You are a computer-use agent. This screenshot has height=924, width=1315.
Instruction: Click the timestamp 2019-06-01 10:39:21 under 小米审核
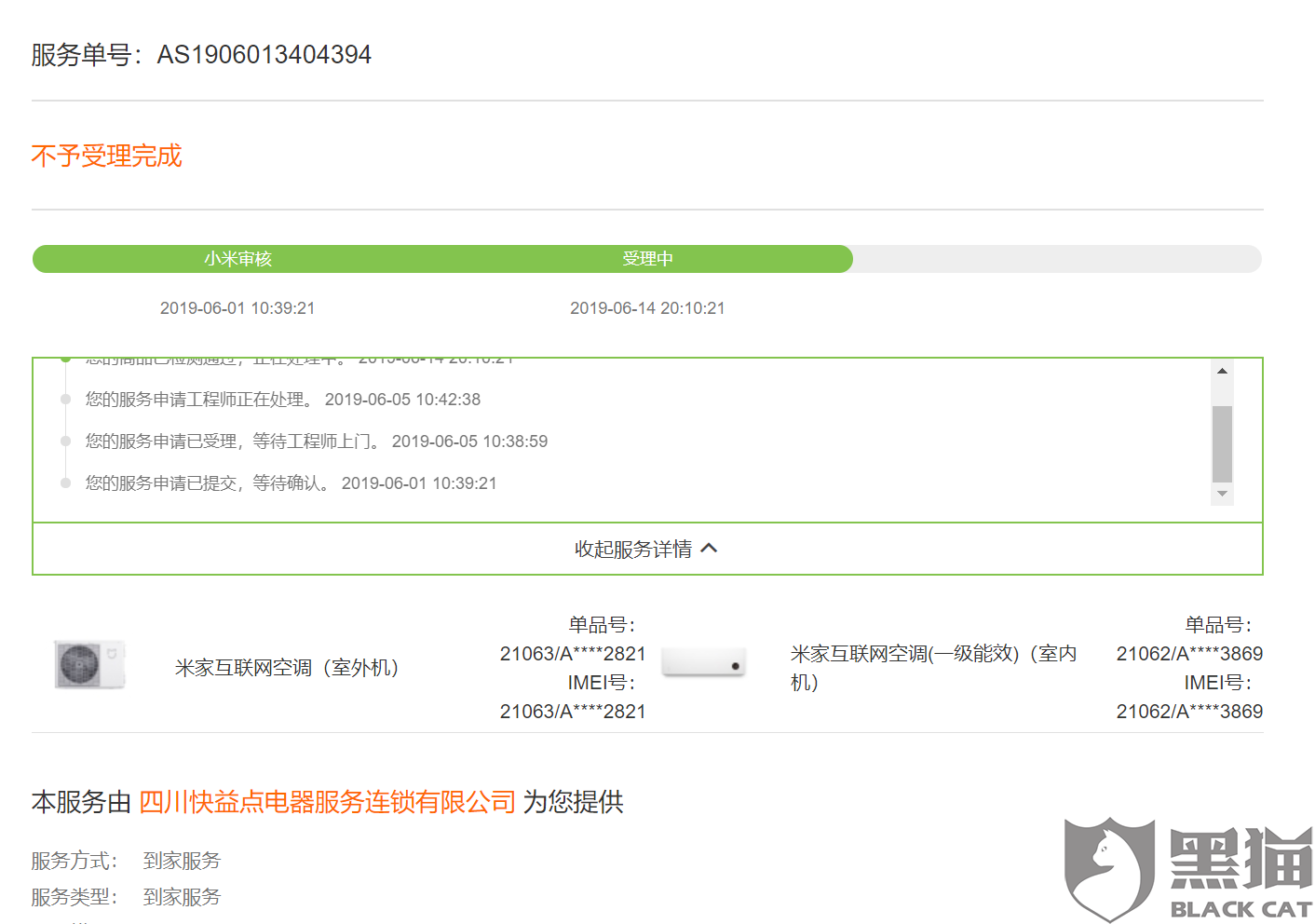point(237,308)
